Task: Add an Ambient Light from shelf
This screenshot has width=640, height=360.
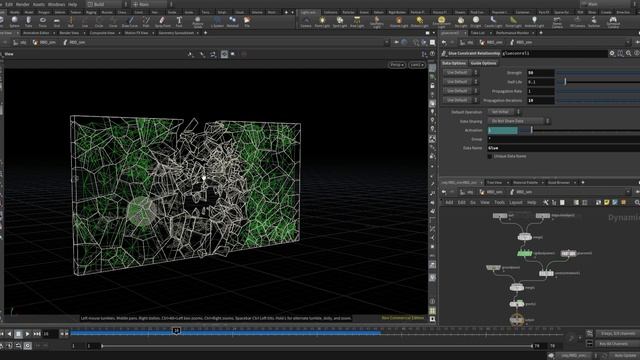Action: (534, 22)
